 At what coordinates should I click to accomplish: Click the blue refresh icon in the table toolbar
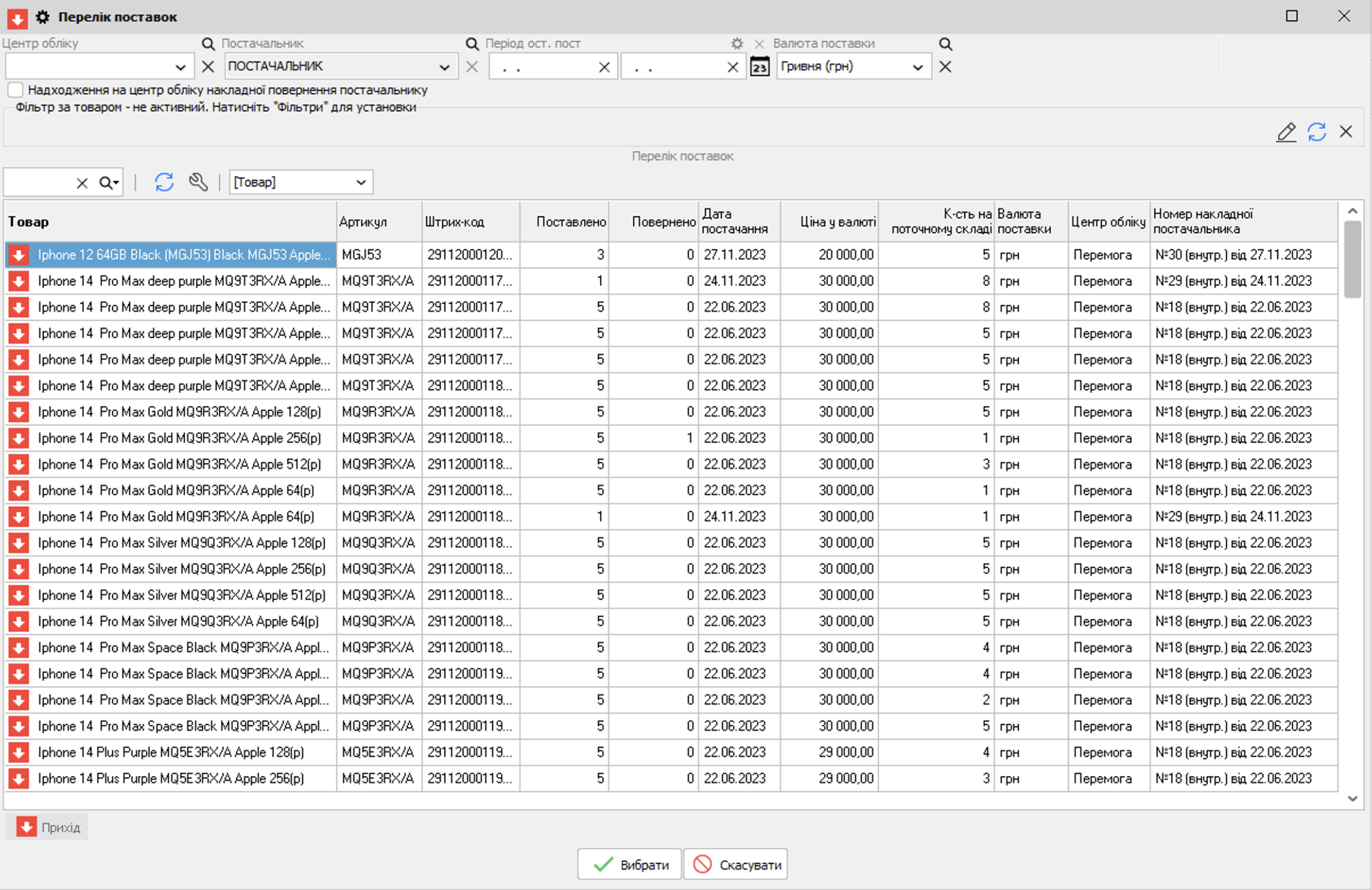pos(164,182)
